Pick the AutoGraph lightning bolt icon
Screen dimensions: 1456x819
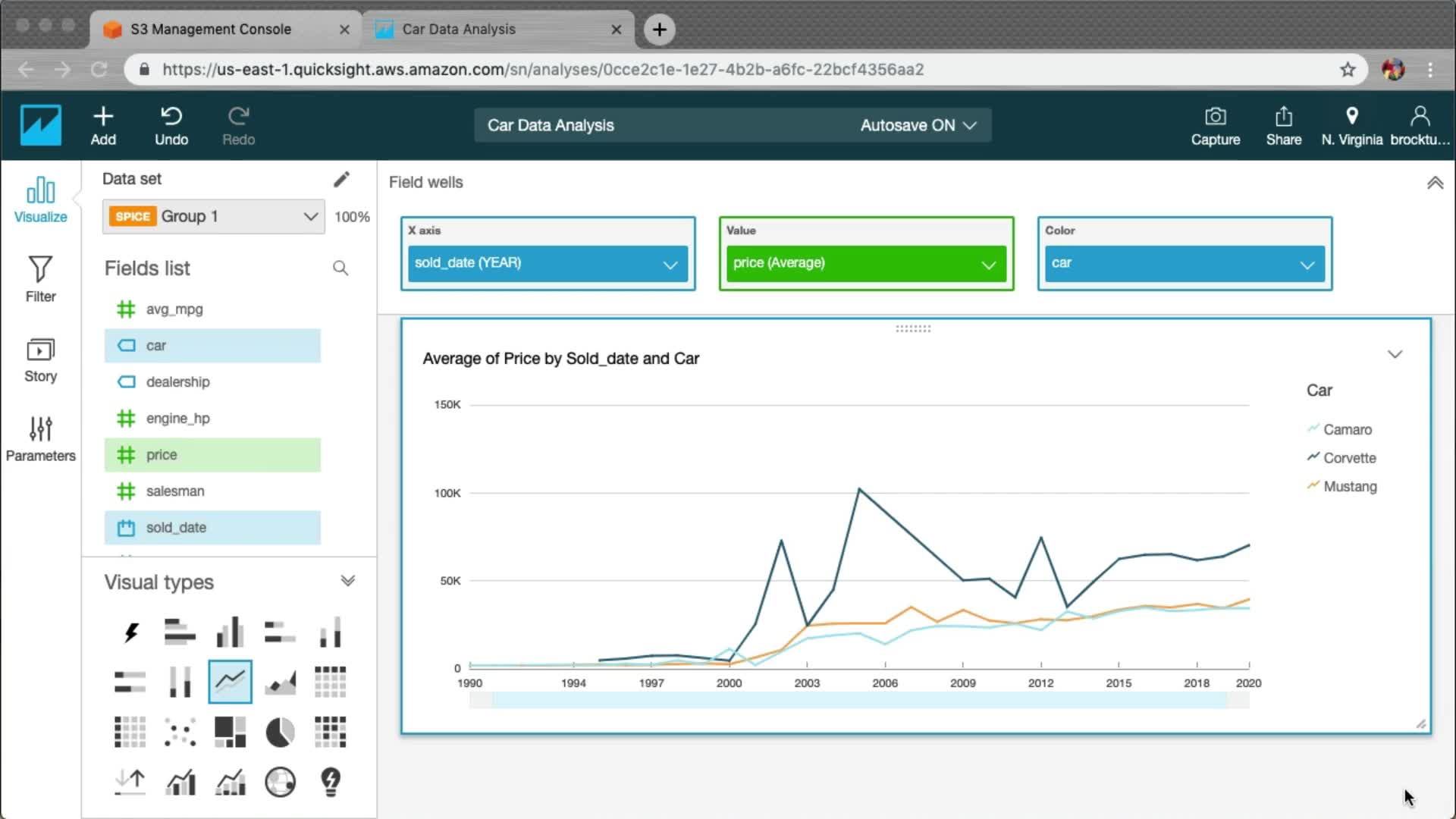tap(130, 632)
